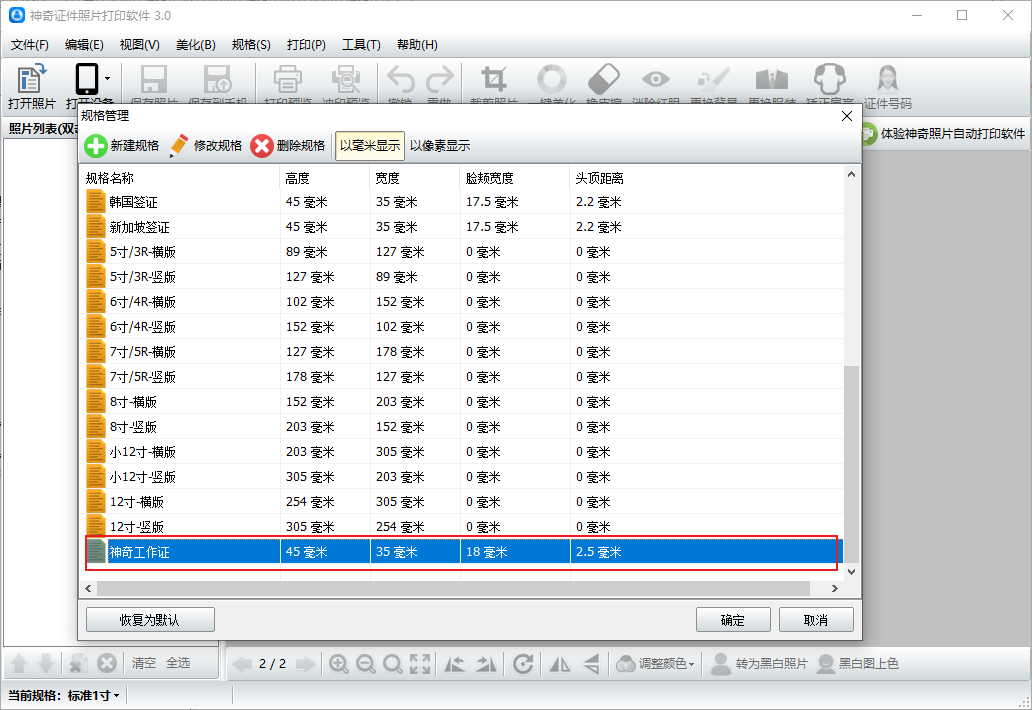
Task: Open the 美化(B) menu
Action: pos(195,45)
